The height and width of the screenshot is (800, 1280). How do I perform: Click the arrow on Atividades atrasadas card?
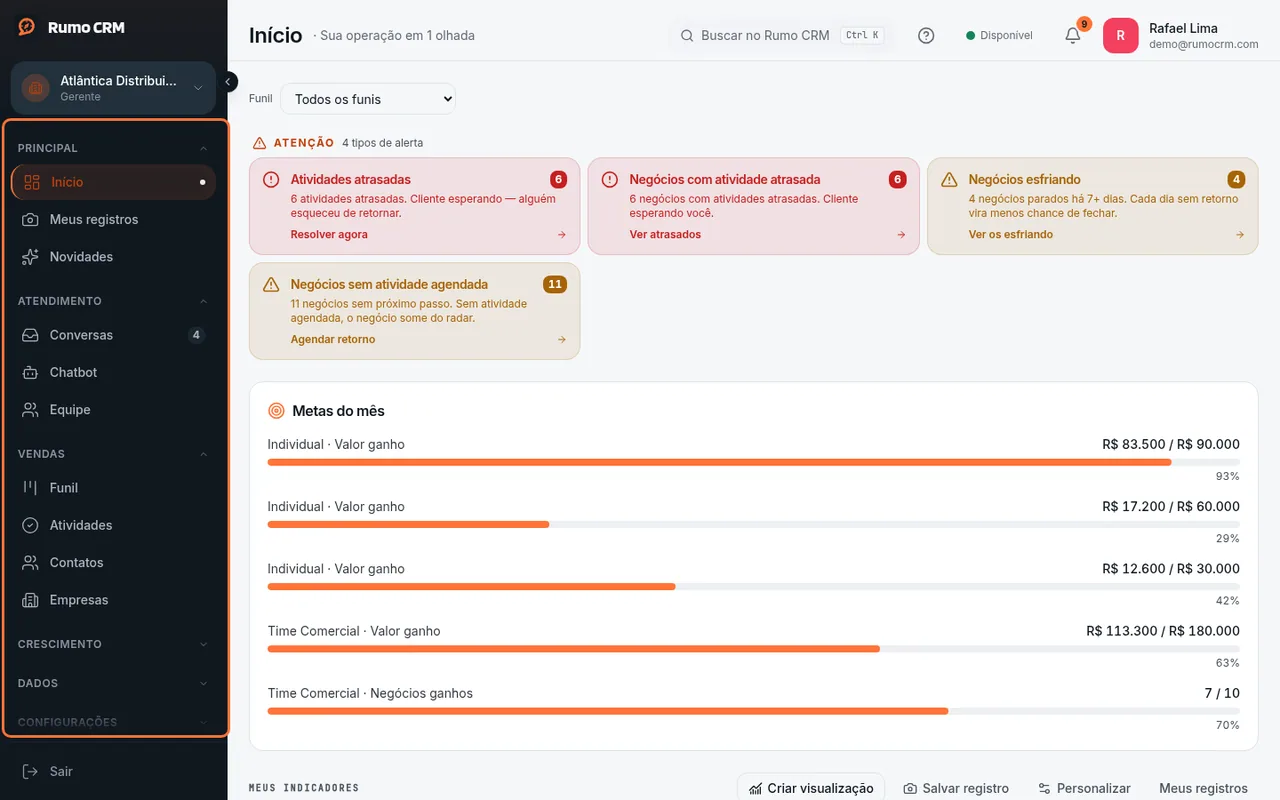pos(562,235)
